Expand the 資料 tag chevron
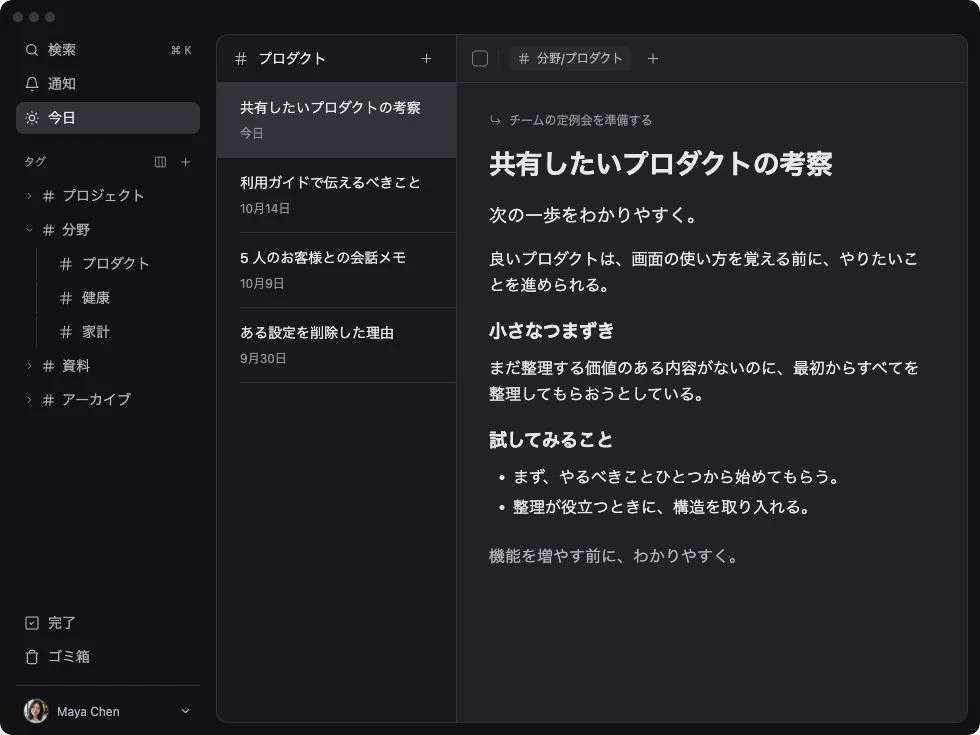 pos(29,366)
